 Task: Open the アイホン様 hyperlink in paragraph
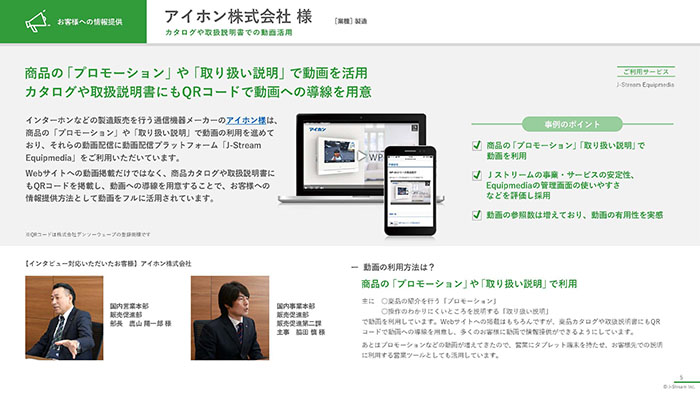tap(246, 121)
